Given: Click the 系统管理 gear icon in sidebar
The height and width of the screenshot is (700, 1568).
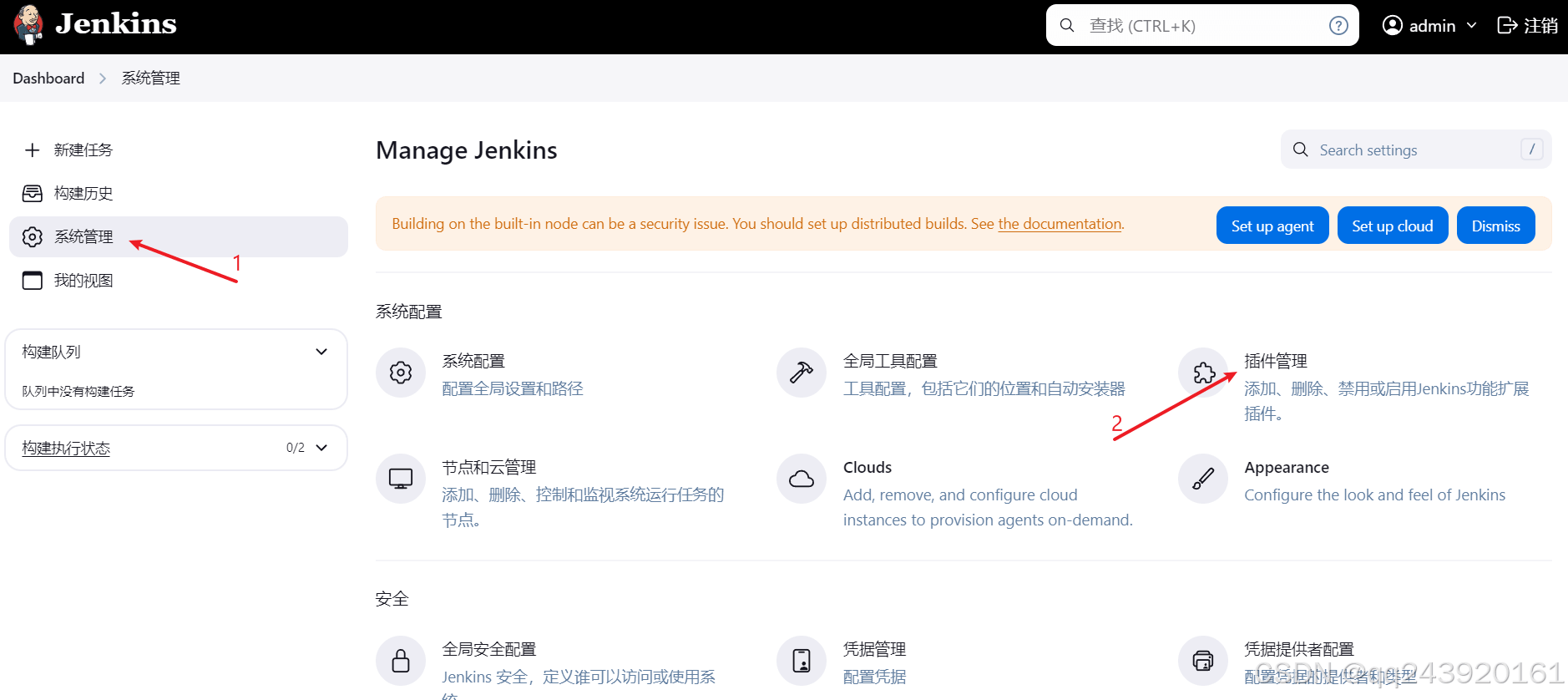Looking at the screenshot, I should pos(33,236).
